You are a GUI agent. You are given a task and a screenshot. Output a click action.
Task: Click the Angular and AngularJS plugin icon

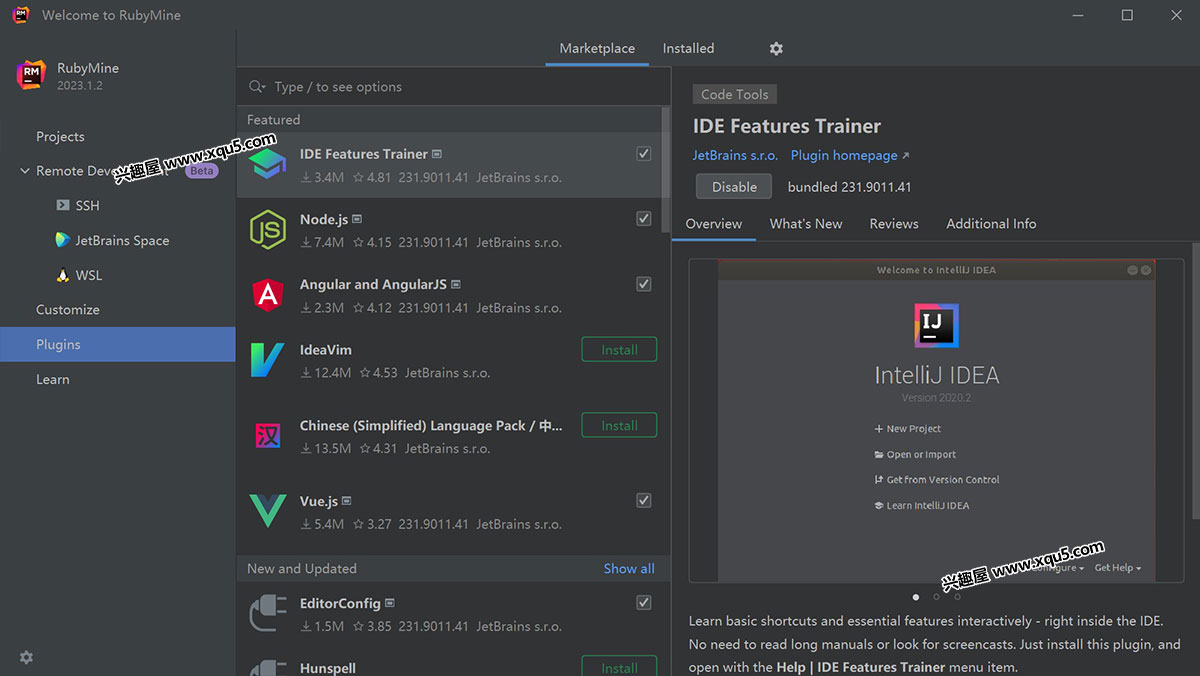(268, 295)
